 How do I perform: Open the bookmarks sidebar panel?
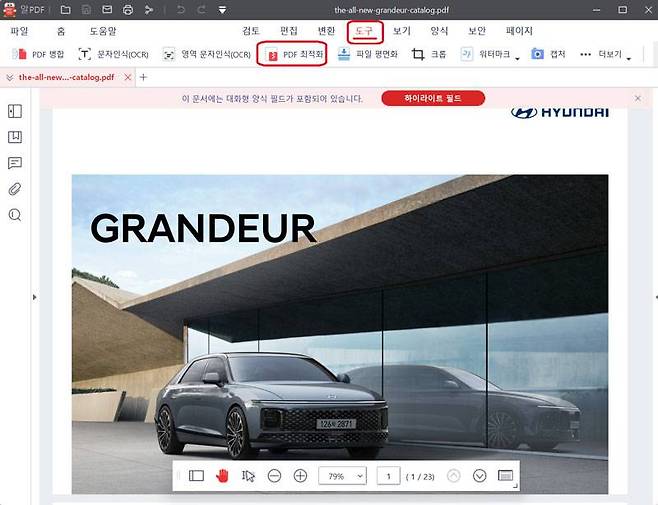tap(15, 137)
